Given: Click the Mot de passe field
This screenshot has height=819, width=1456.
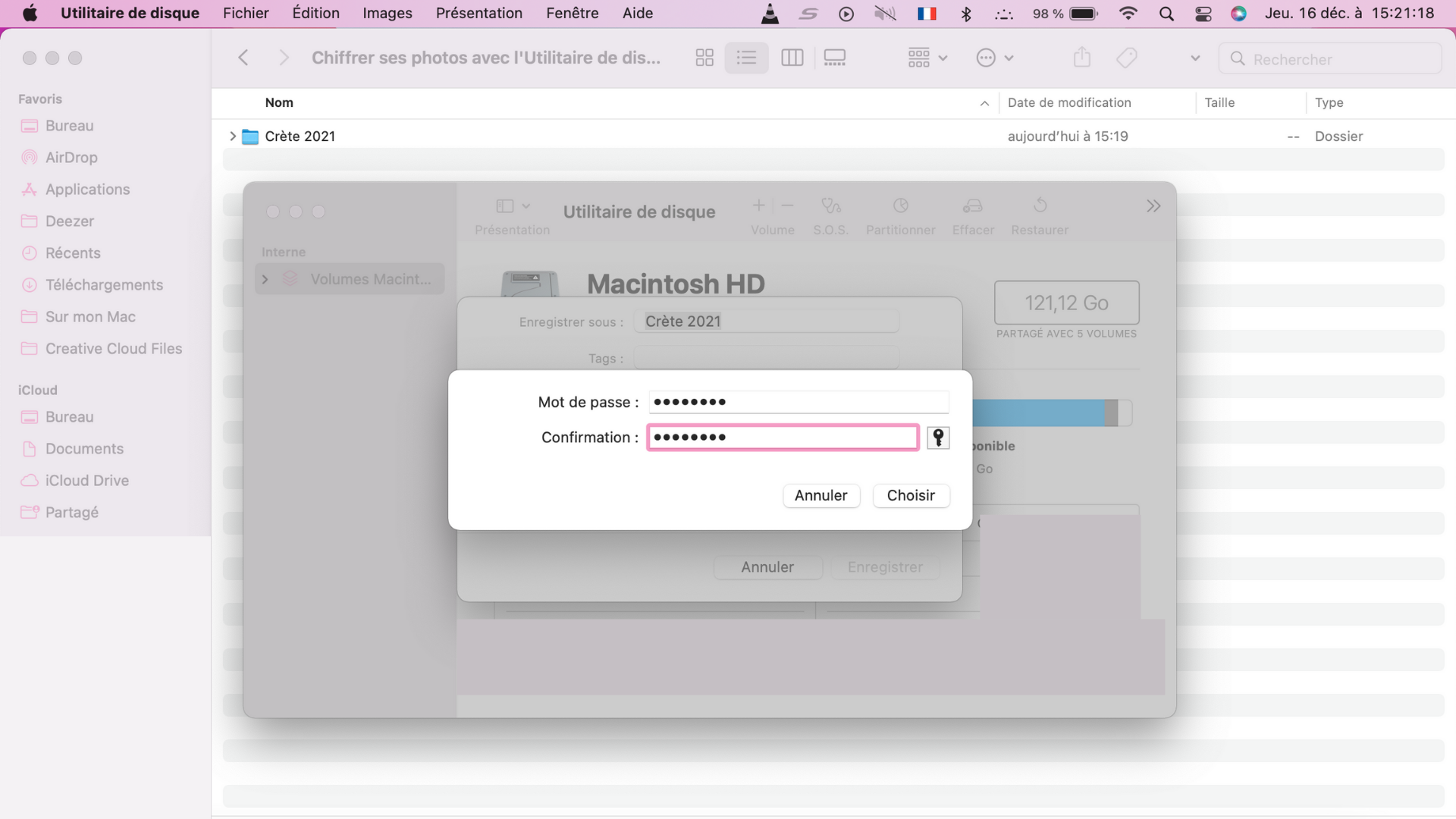Looking at the screenshot, I should click(798, 402).
